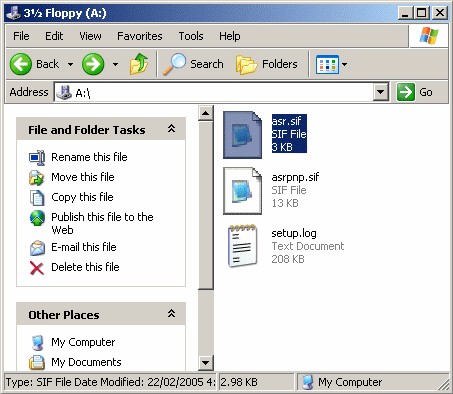This screenshot has height=394, width=453.
Task: Open the Views dropdown arrow
Action: pos(344,64)
